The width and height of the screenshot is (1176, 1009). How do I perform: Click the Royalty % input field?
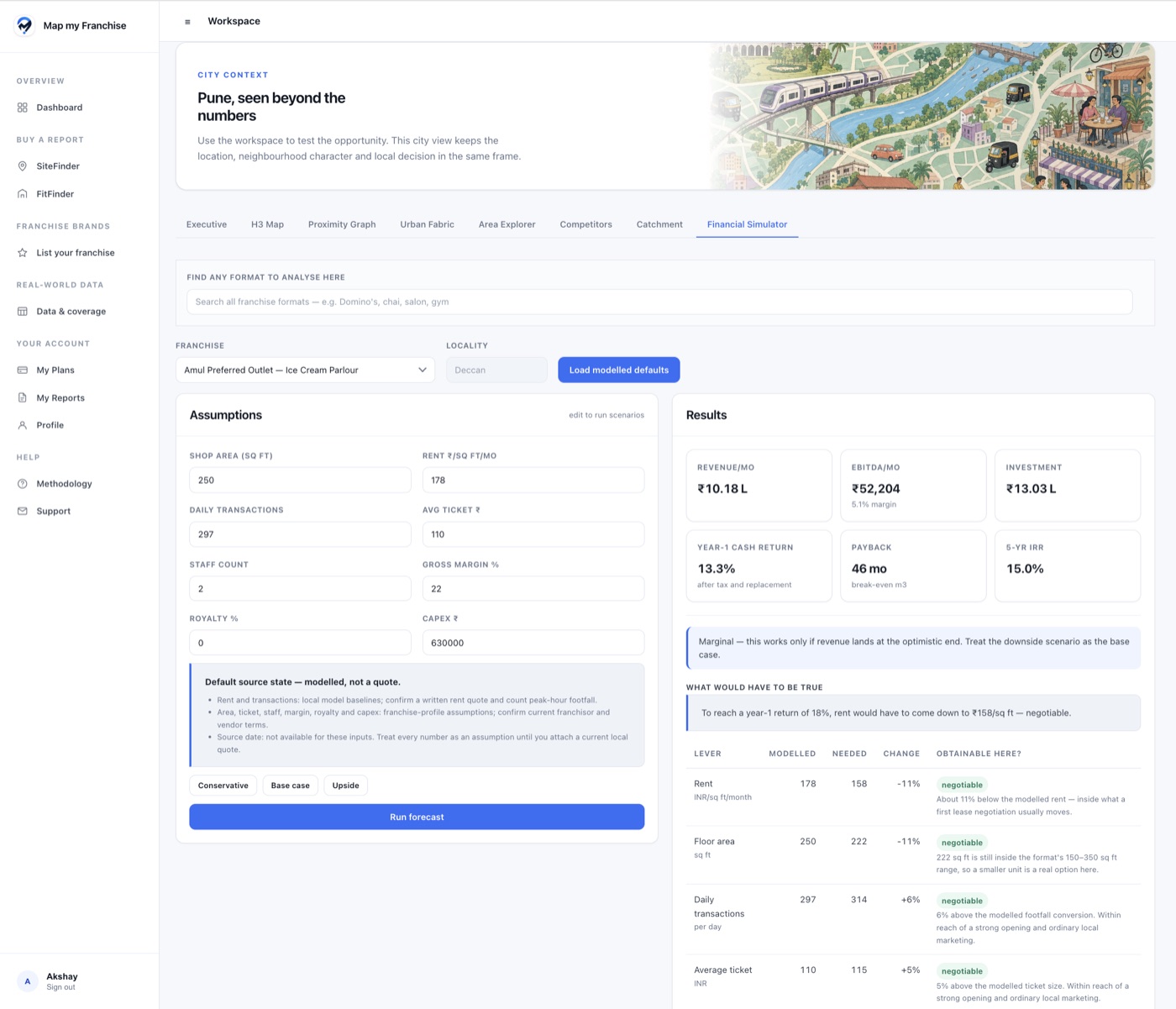point(300,643)
